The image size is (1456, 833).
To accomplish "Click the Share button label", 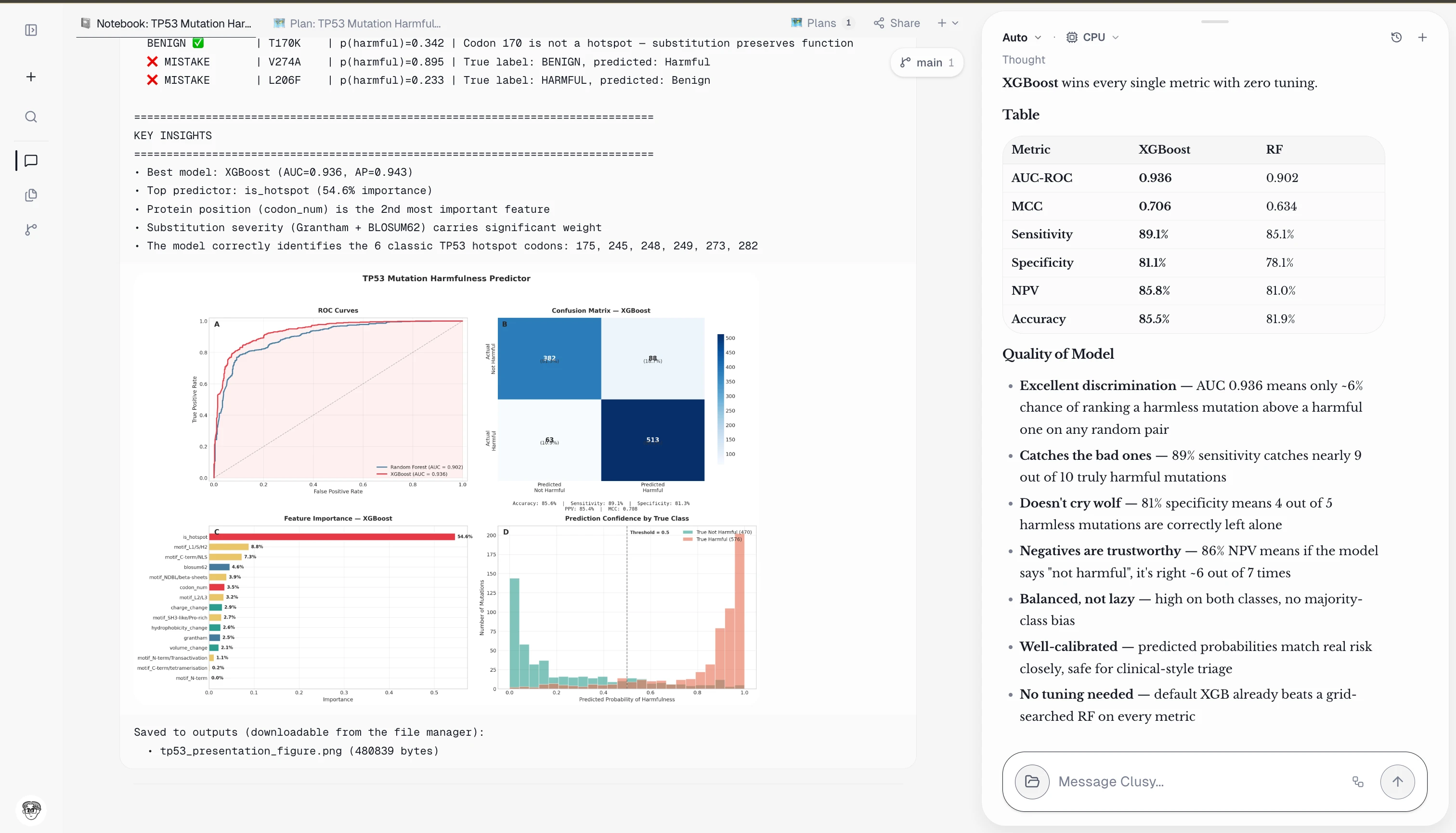I will (905, 23).
